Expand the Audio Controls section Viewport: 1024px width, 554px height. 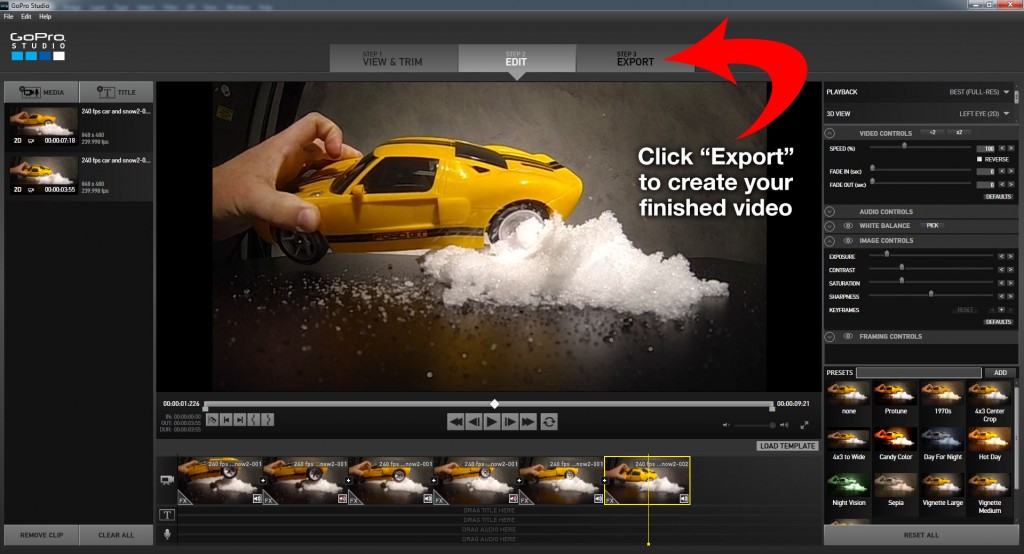point(830,212)
